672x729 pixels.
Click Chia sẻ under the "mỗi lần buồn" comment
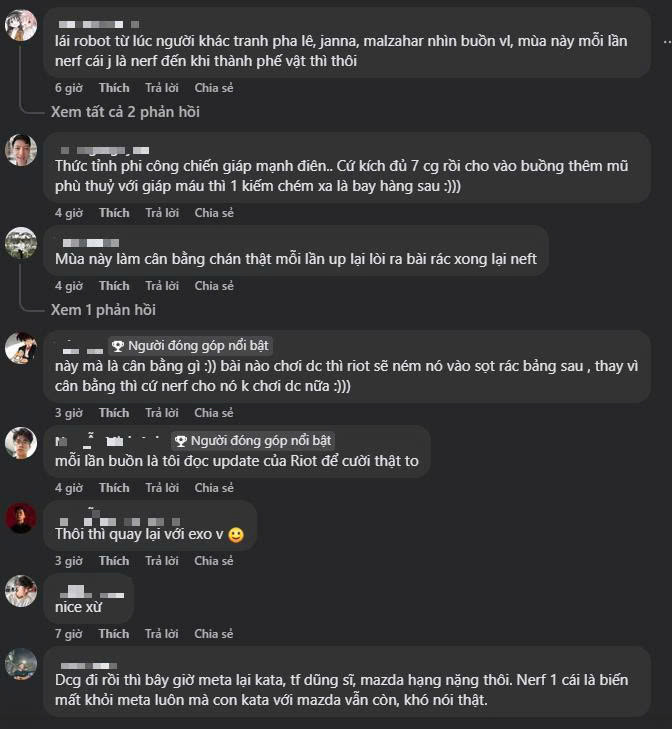point(214,488)
